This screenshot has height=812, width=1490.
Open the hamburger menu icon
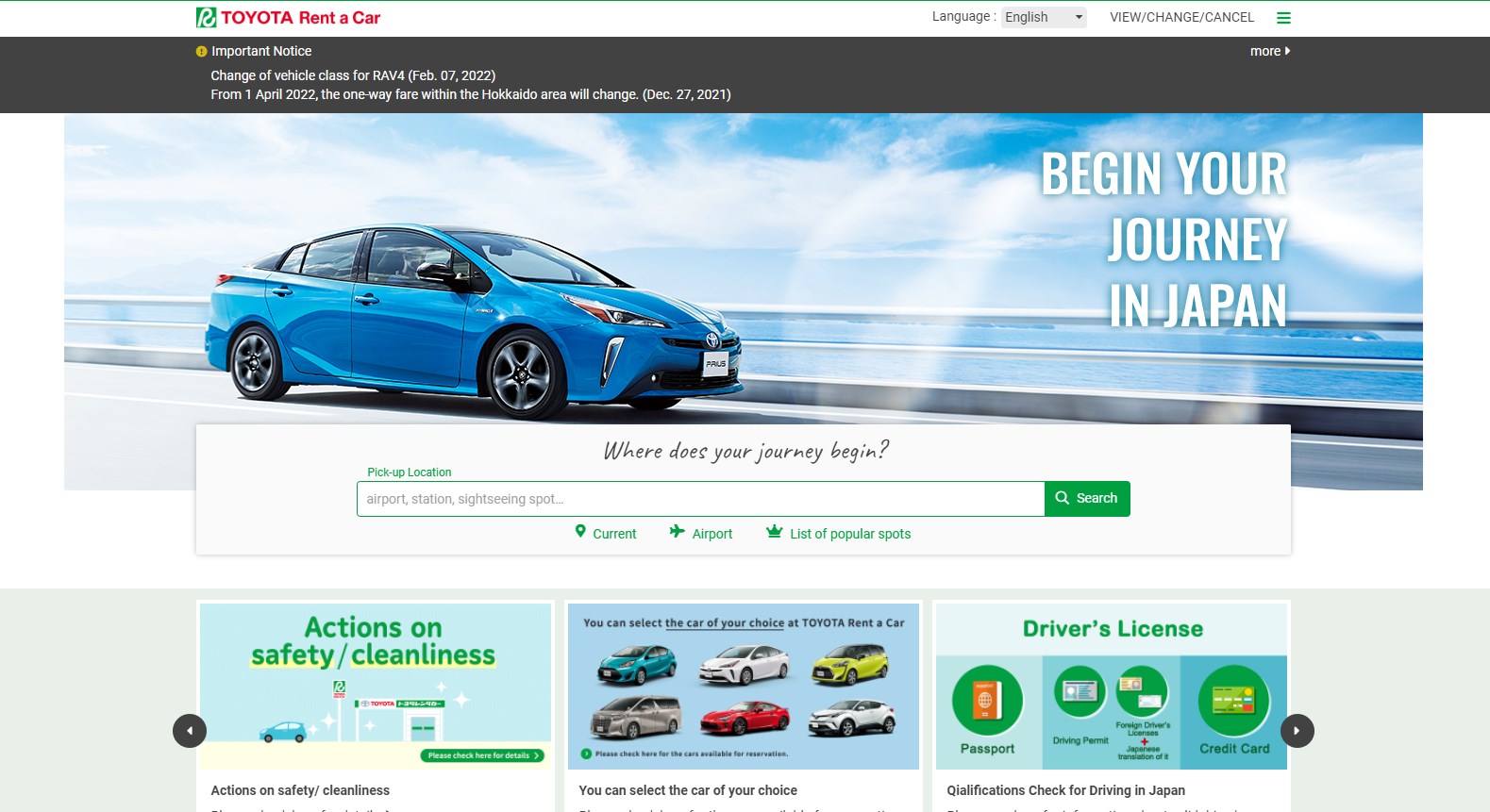pyautogui.click(x=1283, y=18)
